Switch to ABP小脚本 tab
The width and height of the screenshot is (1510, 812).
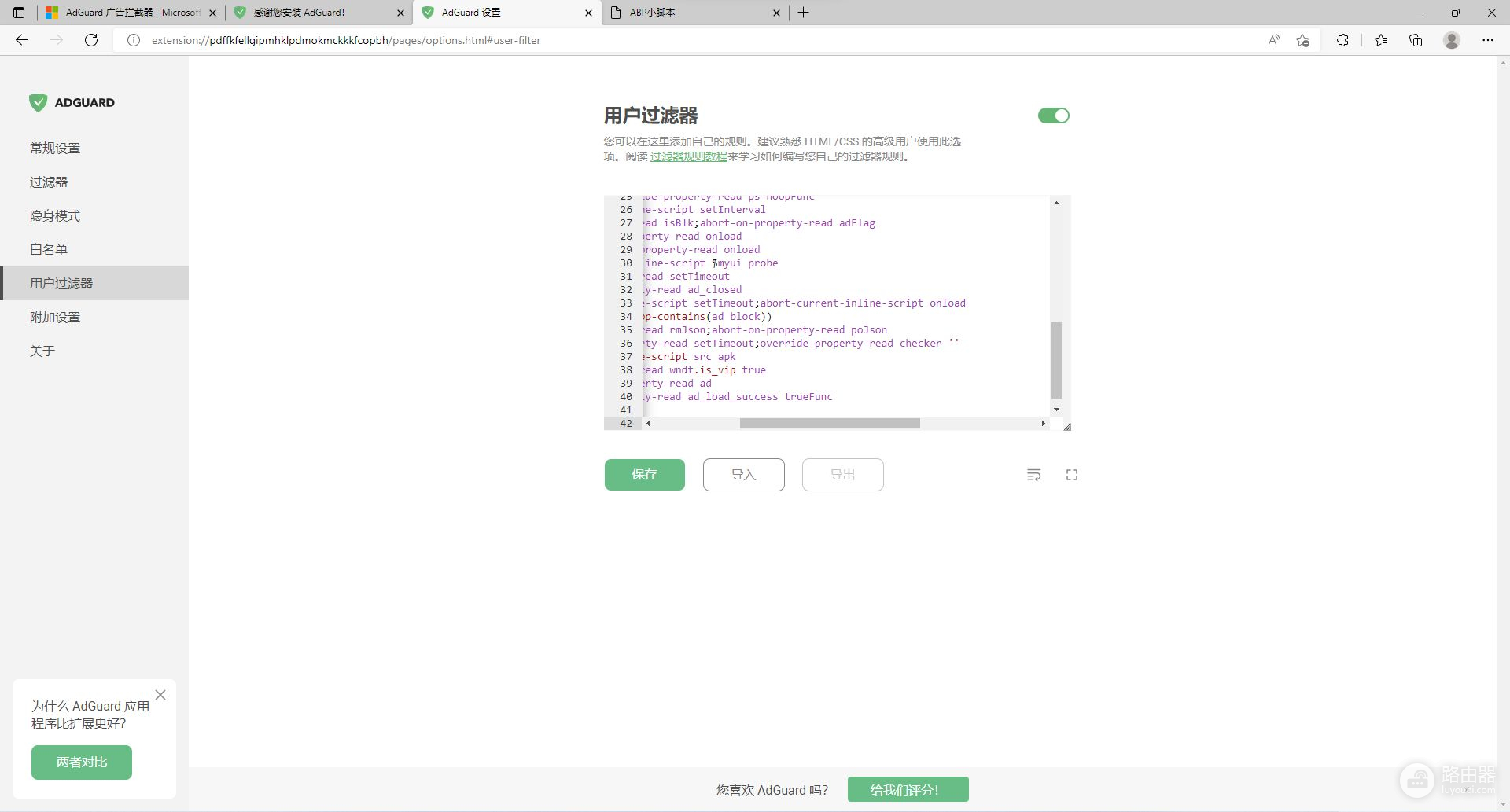[695, 13]
